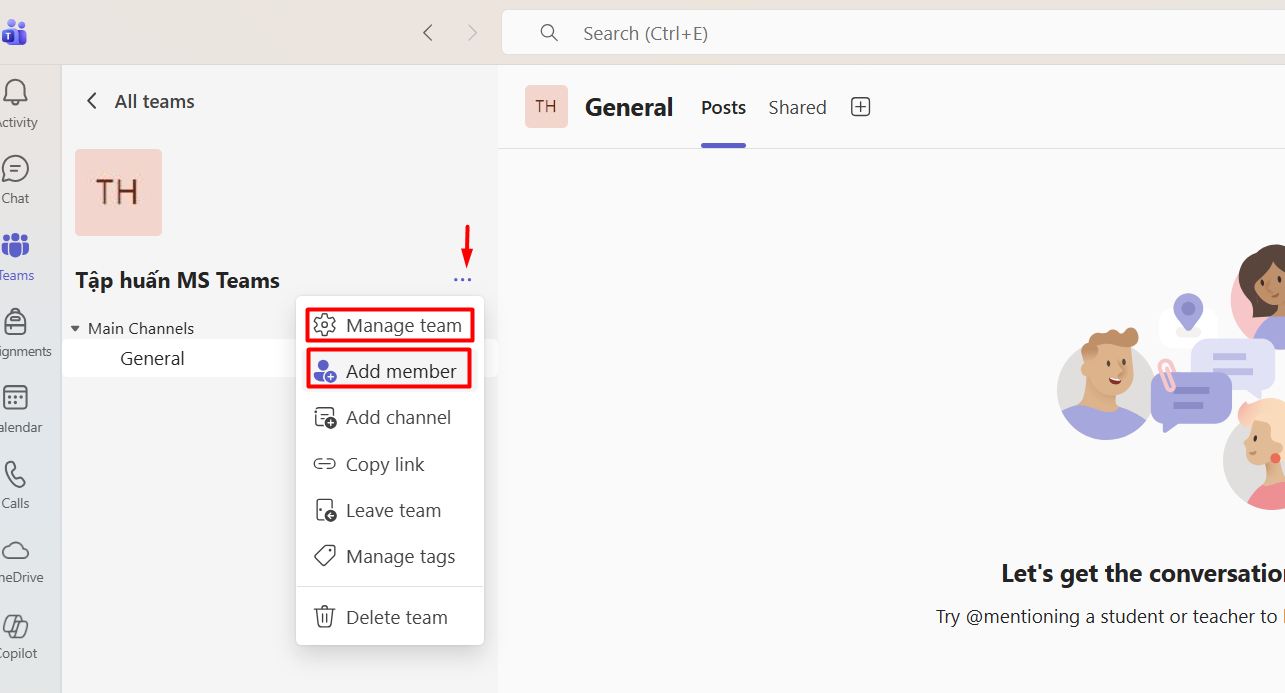This screenshot has height=693, width=1285.
Task: Open the Calendar sidebar icon
Action: click(x=15, y=398)
